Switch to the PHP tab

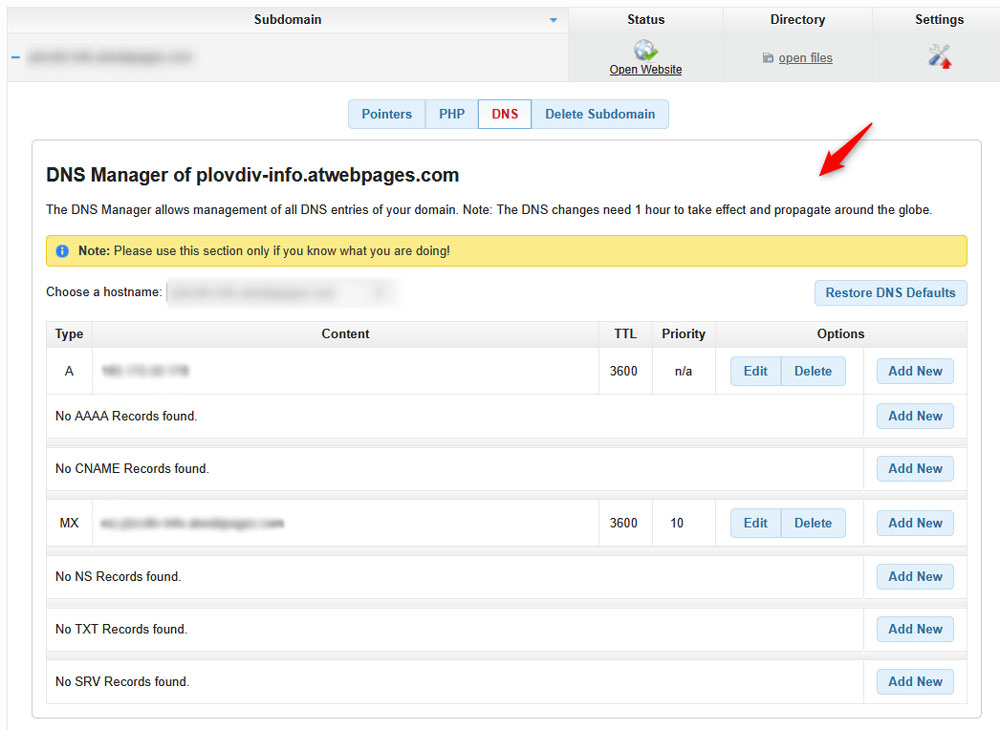click(451, 114)
